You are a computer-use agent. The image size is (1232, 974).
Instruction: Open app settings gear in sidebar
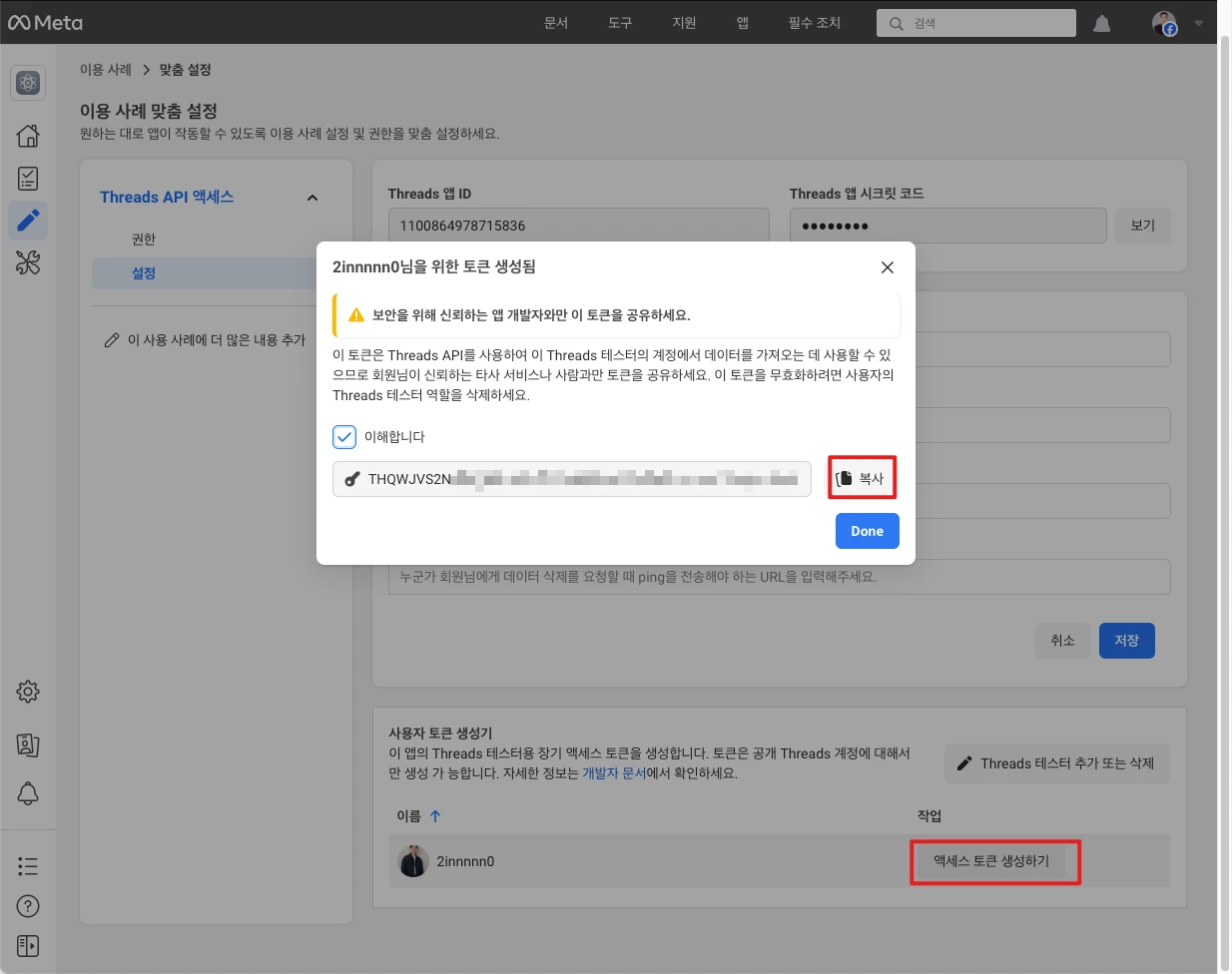click(x=28, y=692)
